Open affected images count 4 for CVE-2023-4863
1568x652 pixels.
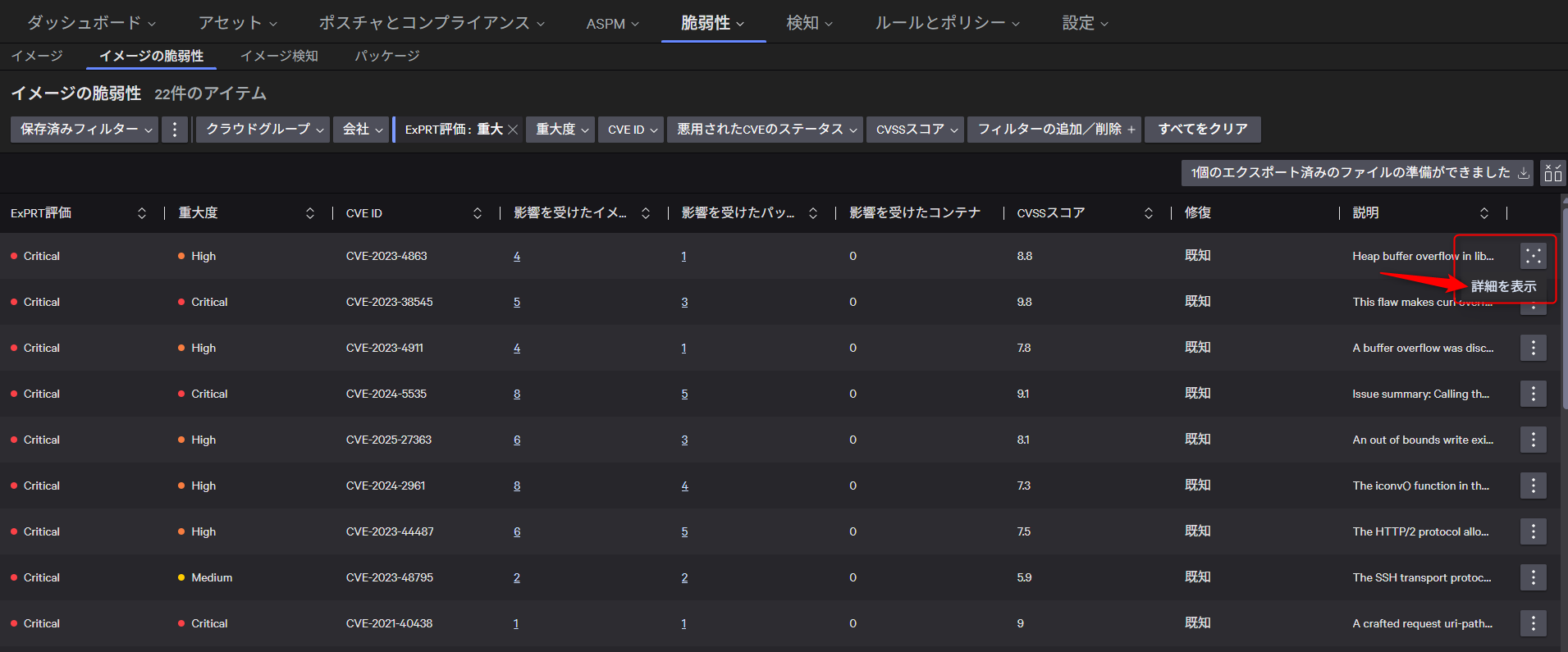517,256
